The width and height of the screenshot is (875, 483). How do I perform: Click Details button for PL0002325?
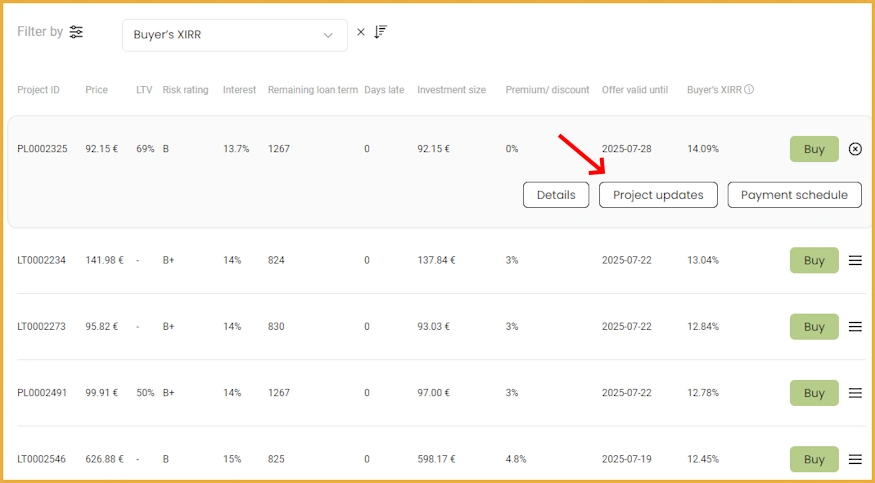point(556,195)
